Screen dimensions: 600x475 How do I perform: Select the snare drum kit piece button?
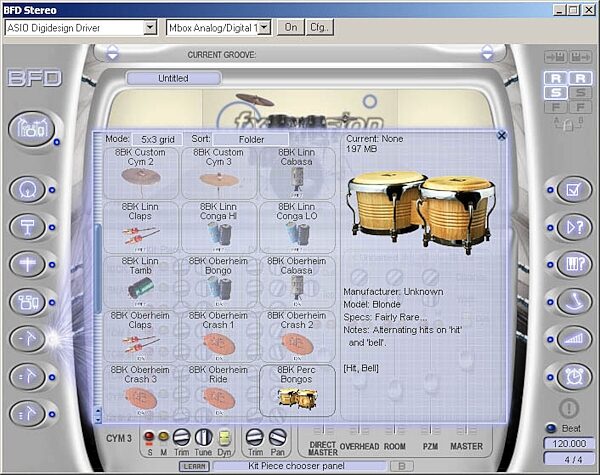point(28,227)
